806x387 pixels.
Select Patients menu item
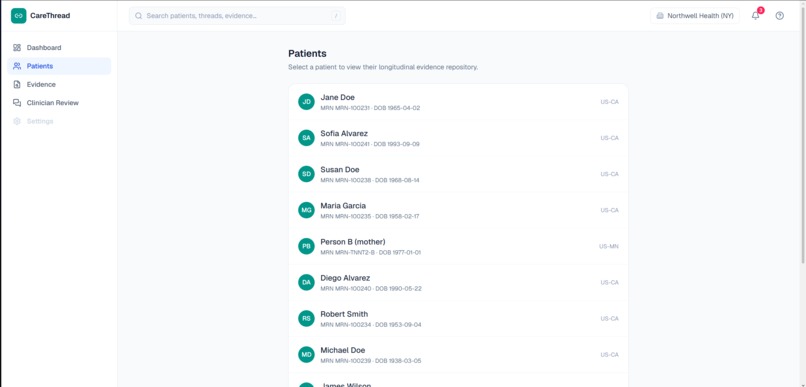click(x=59, y=66)
